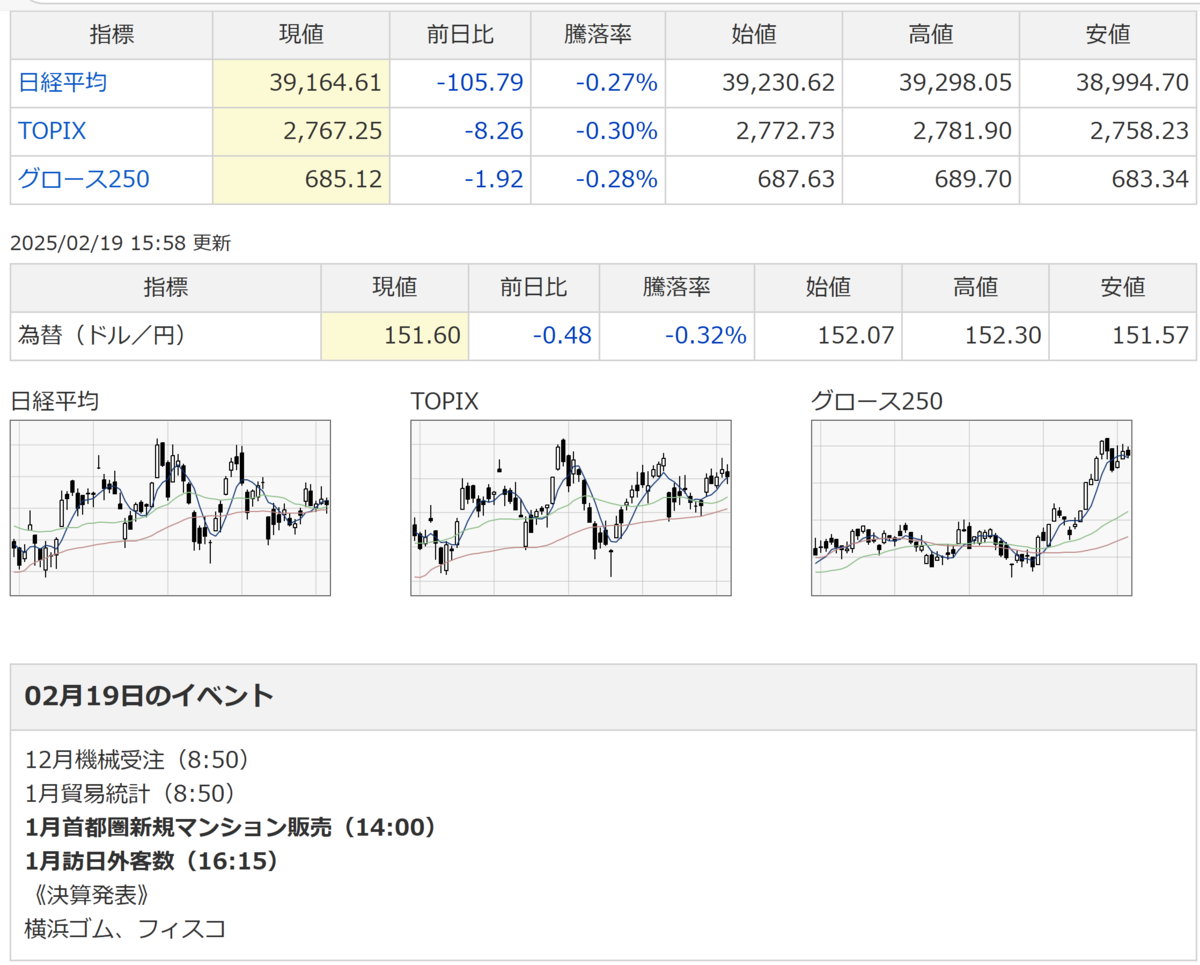Open the 日経平均 link
Screen dimensions: 1200x965
(62, 83)
